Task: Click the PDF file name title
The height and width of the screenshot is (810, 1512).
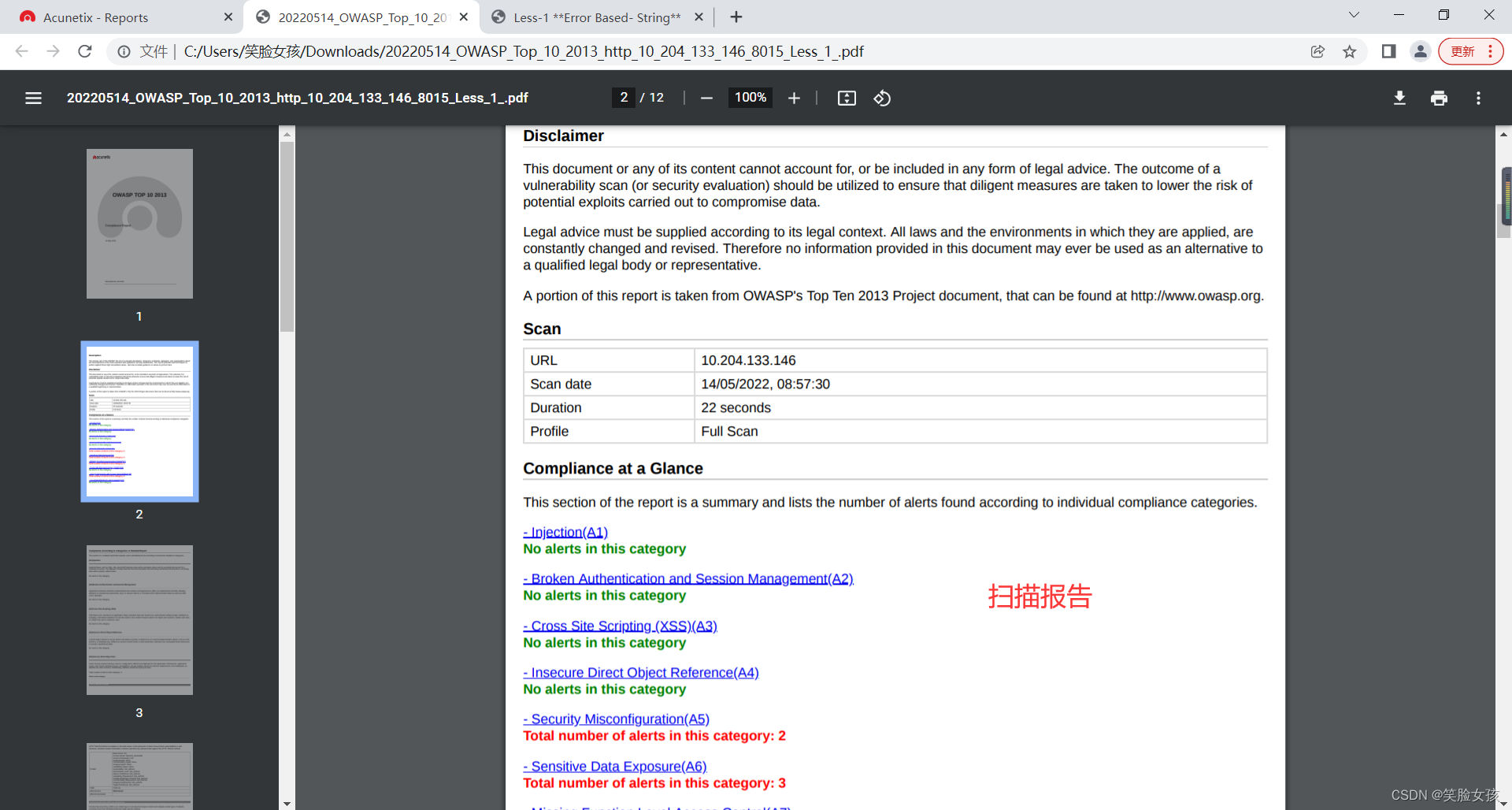Action: coord(297,98)
